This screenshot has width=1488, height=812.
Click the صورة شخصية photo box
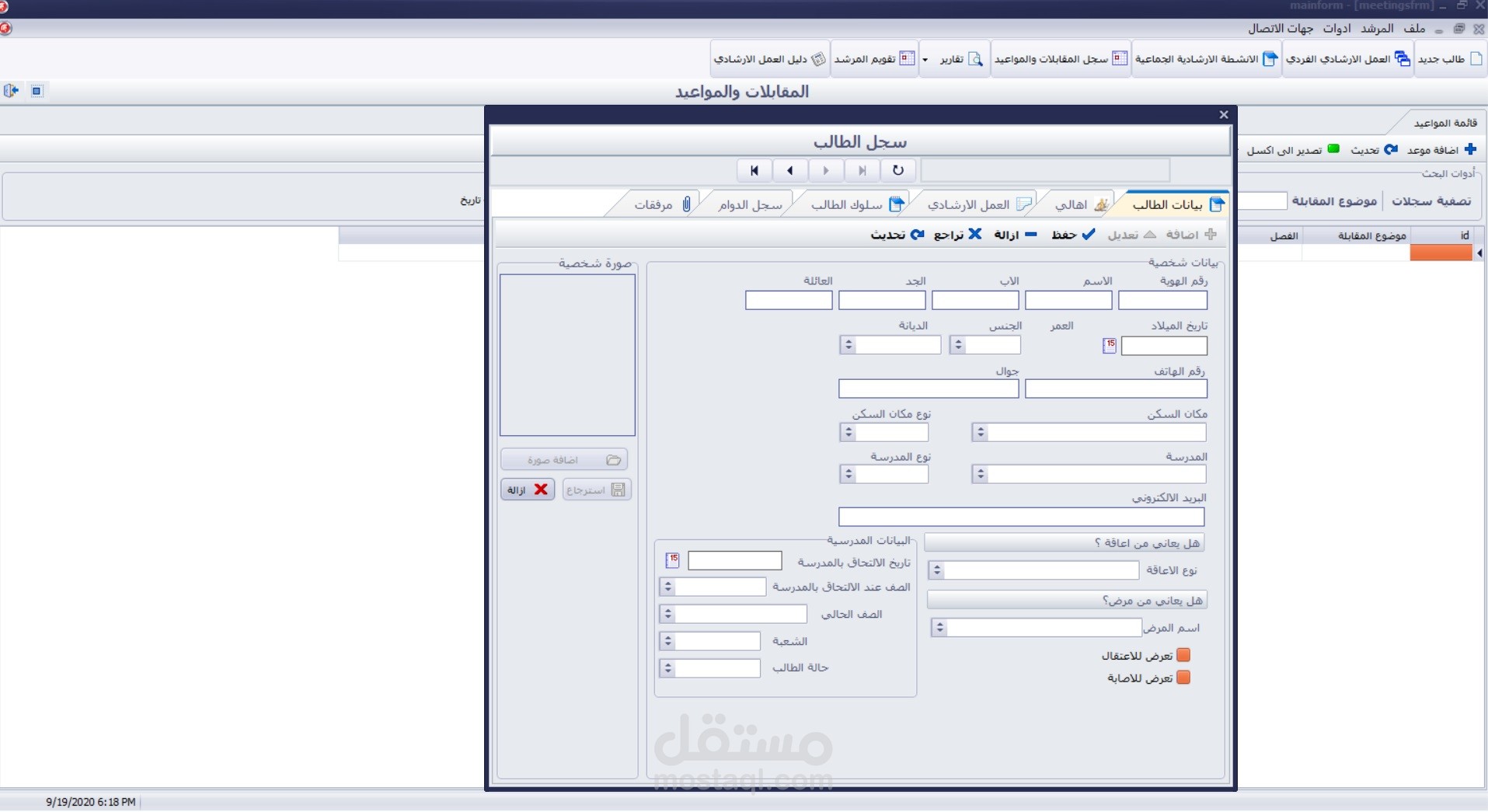pyautogui.click(x=567, y=355)
